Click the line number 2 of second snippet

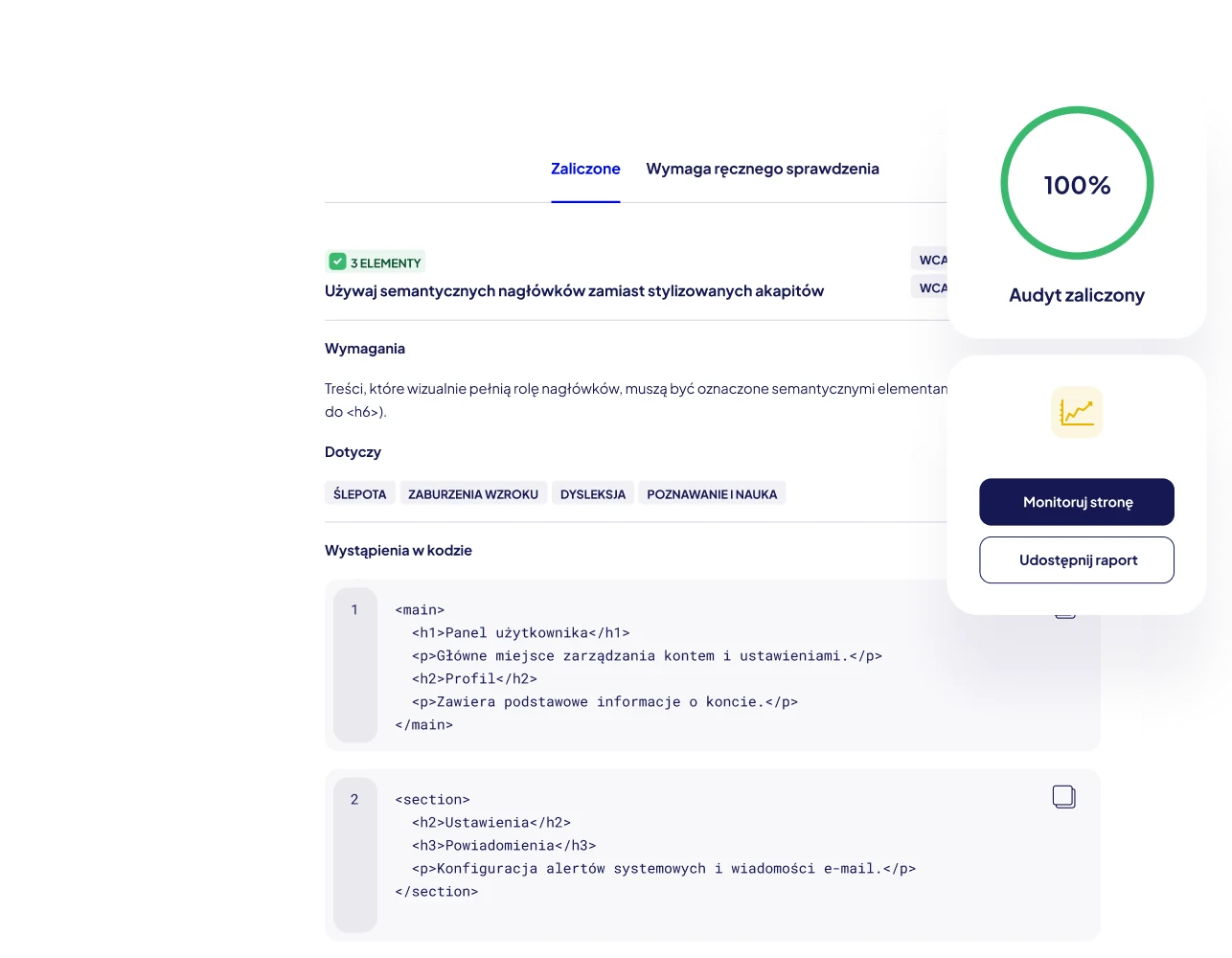[x=354, y=799]
